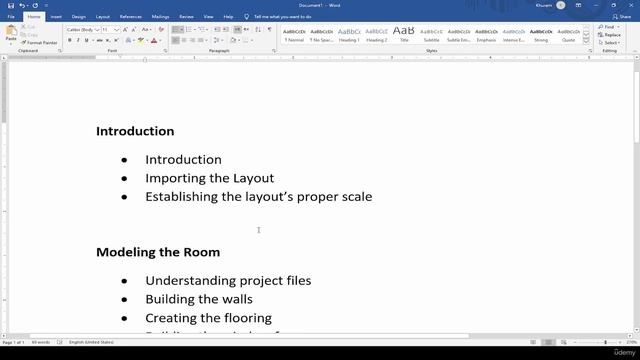Apply the red font color
Image resolution: width=640 pixels, height=360 pixels.
coord(154,40)
